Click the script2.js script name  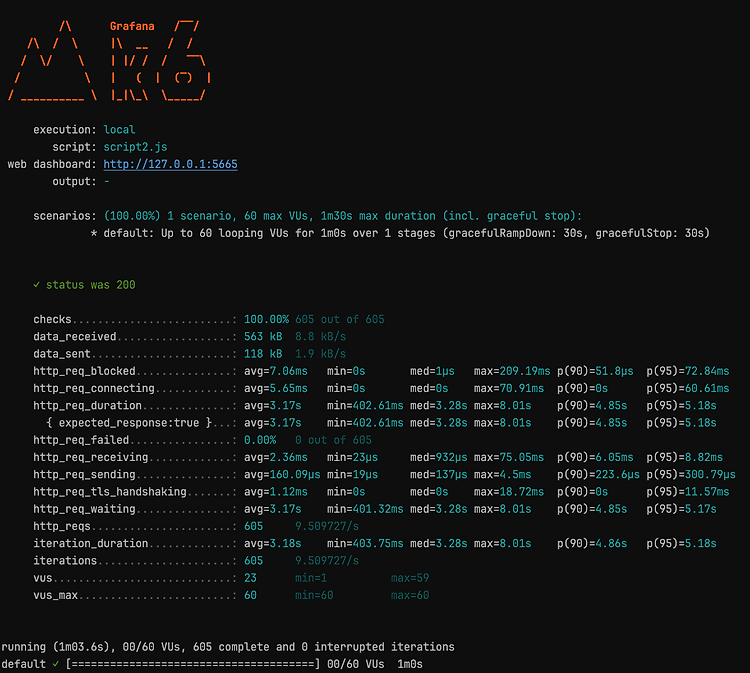135,147
